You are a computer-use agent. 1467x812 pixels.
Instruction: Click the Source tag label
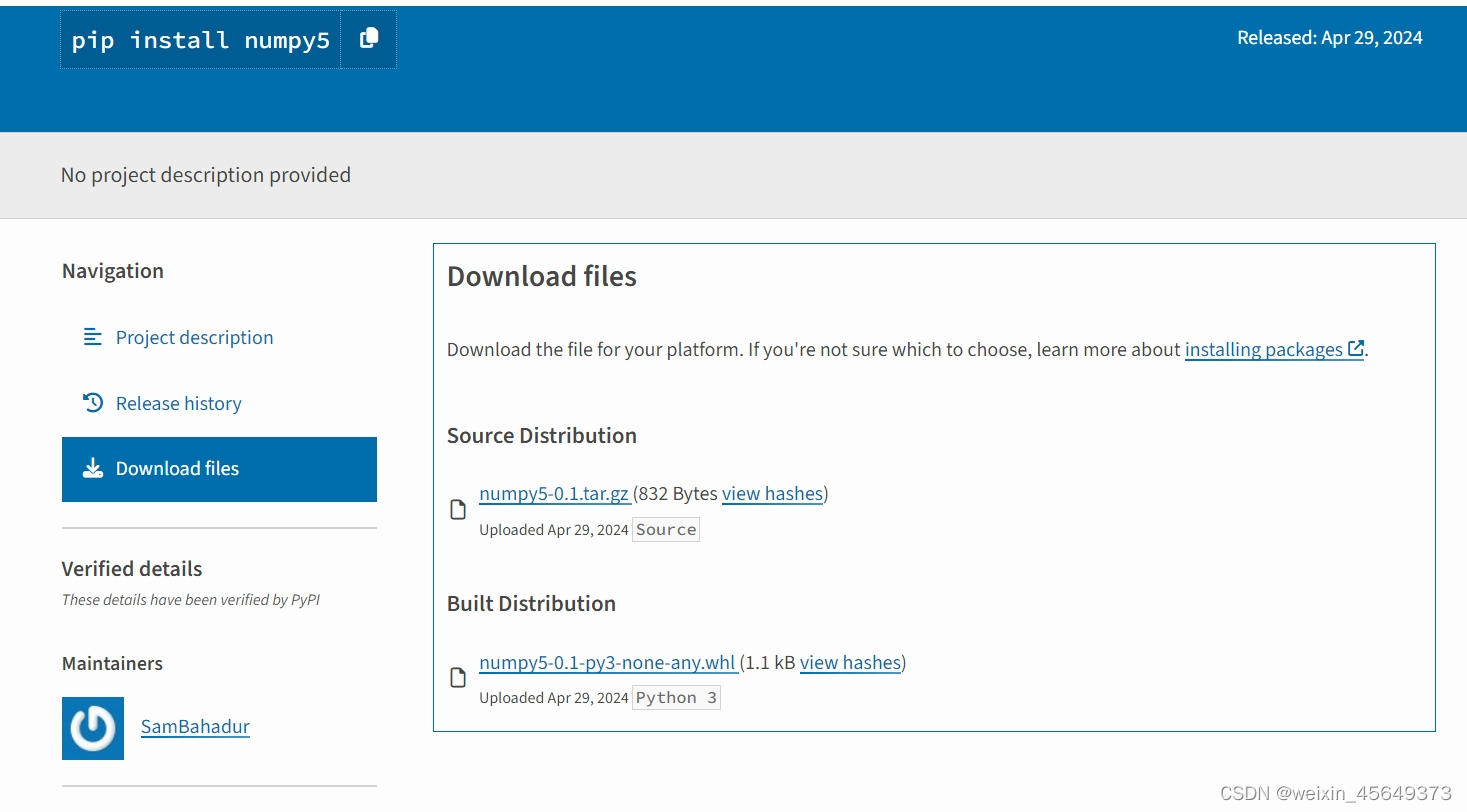(666, 530)
